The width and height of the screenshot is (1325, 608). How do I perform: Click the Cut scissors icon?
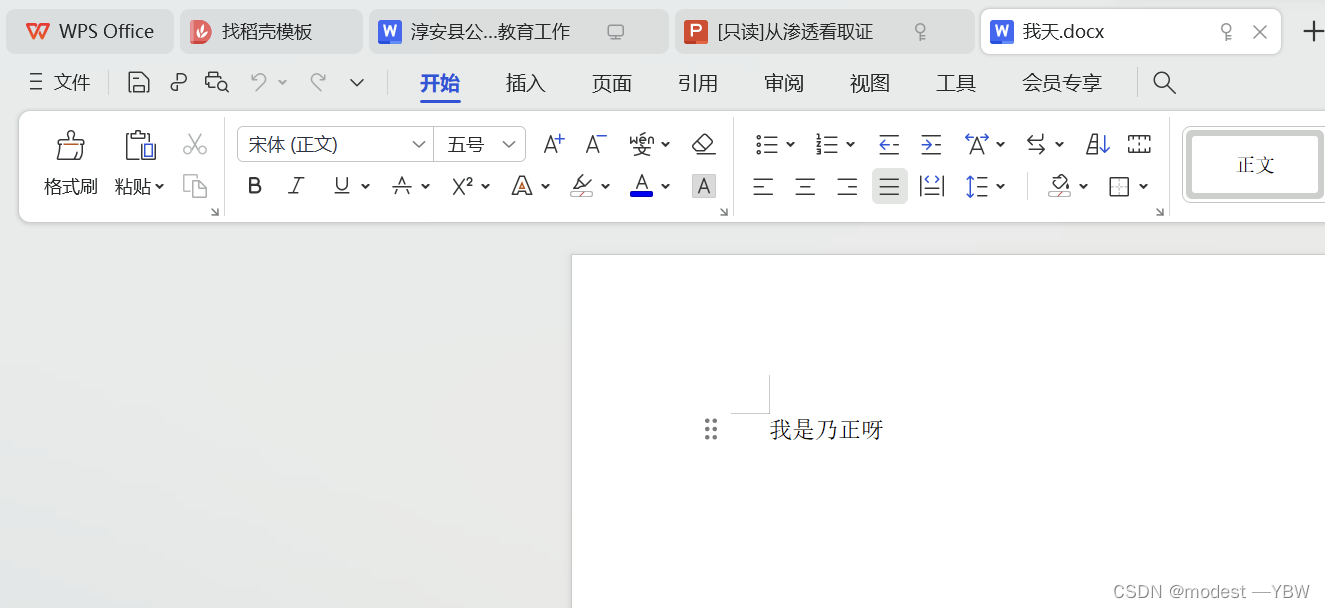[x=195, y=145]
